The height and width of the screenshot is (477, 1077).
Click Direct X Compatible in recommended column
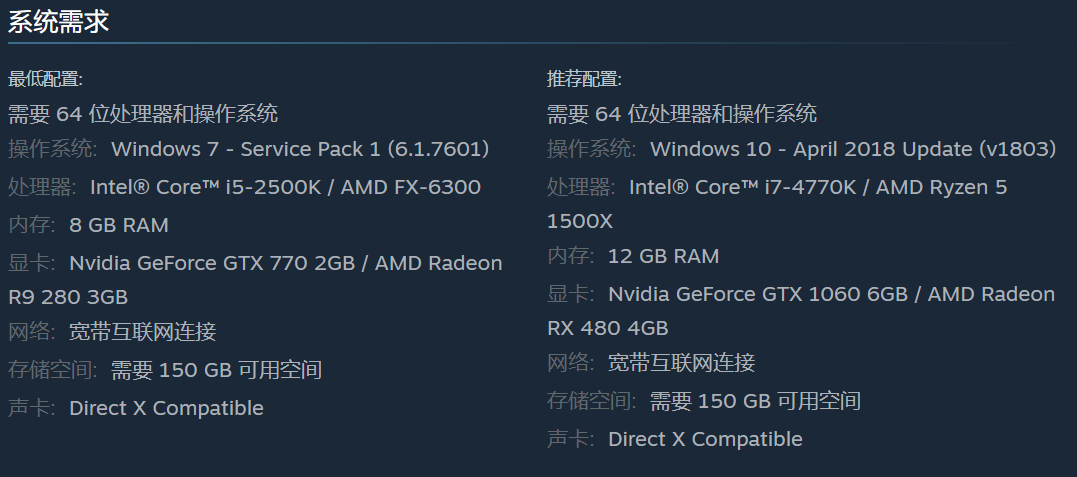tap(705, 439)
